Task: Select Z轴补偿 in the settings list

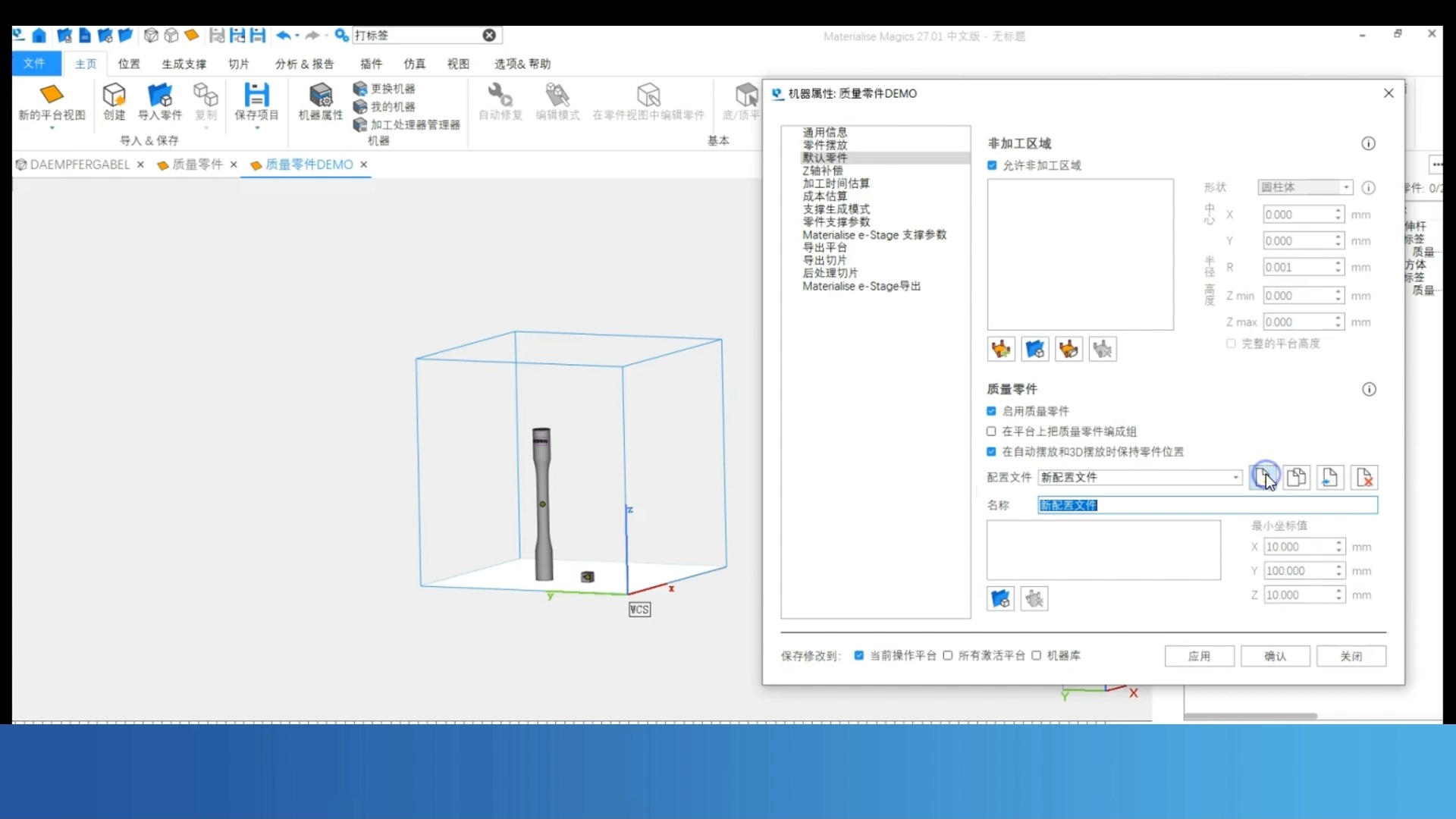Action: pyautogui.click(x=822, y=171)
